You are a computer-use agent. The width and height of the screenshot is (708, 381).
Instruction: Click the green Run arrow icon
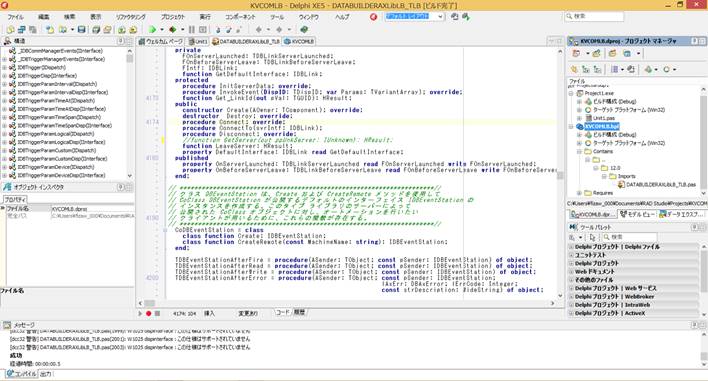pyautogui.click(x=152, y=30)
